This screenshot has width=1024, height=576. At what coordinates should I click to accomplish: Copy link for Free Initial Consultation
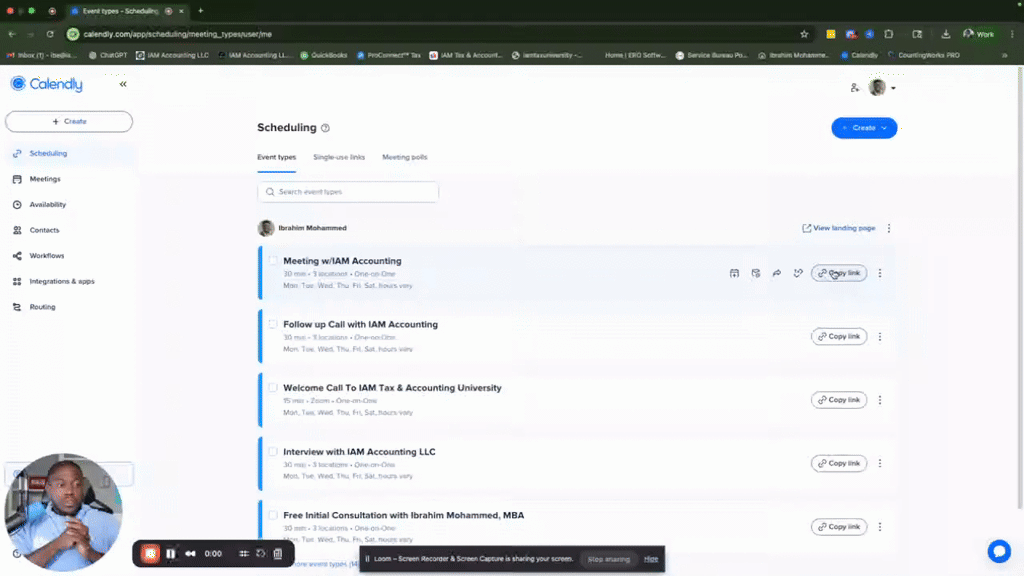[839, 526]
